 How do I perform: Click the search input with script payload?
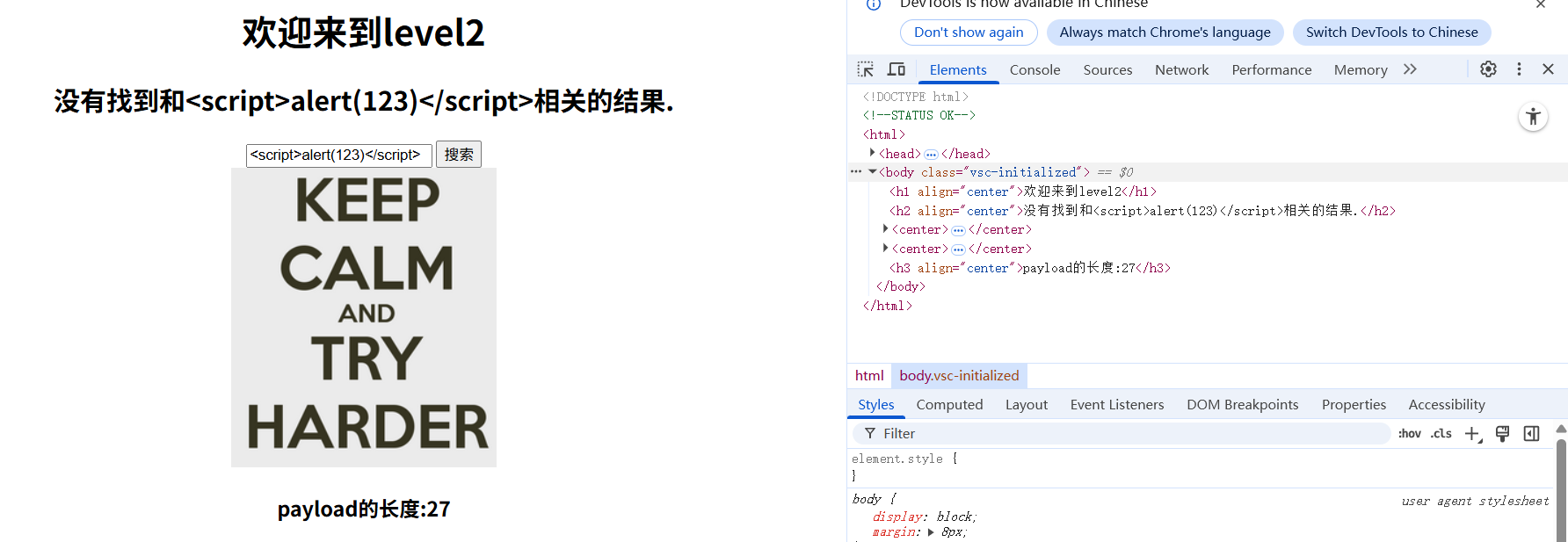click(x=338, y=155)
